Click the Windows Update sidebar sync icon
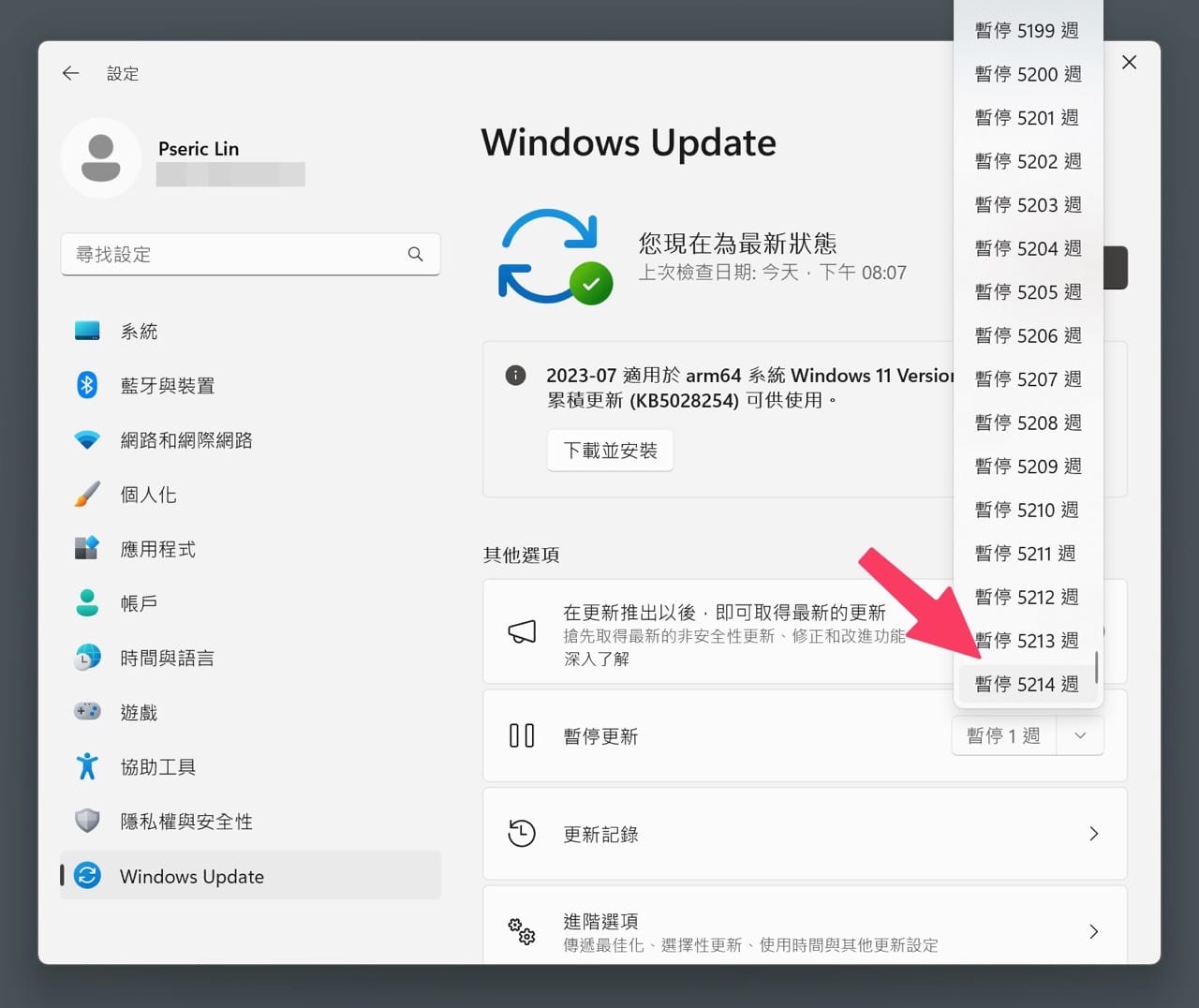Image resolution: width=1199 pixels, height=1008 pixels. tap(87, 875)
